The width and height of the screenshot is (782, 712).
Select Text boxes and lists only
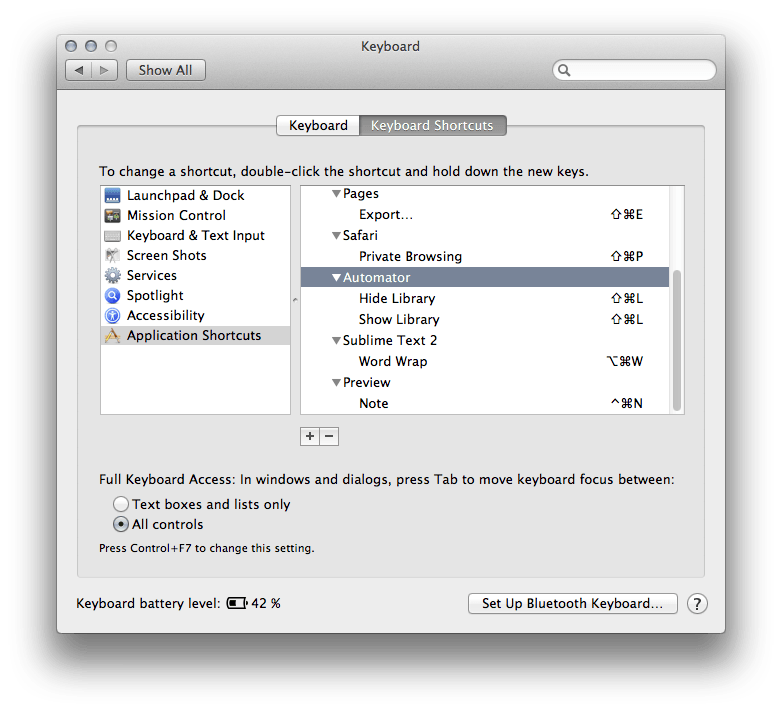[x=121, y=505]
